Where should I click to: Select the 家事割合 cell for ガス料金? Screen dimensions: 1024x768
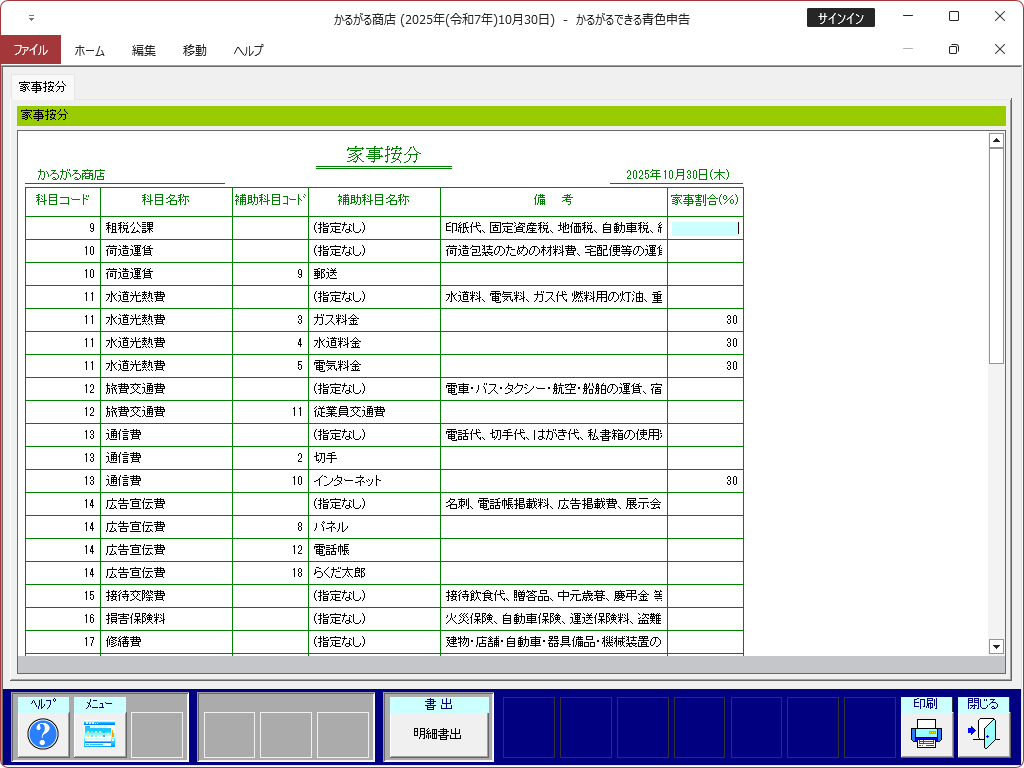click(x=705, y=320)
